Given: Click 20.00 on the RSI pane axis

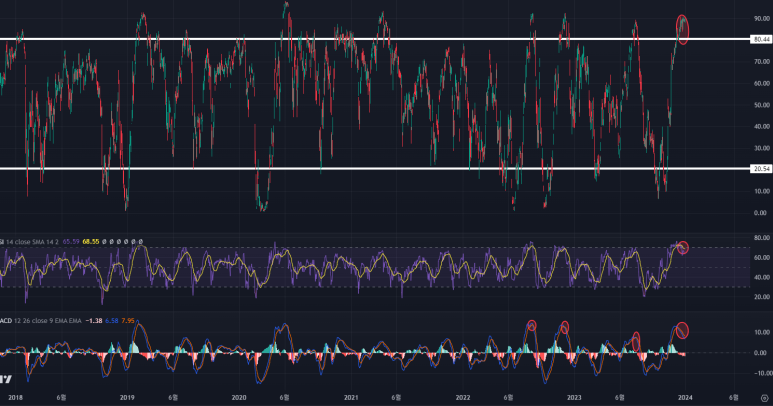Looking at the screenshot, I should pos(761,297).
